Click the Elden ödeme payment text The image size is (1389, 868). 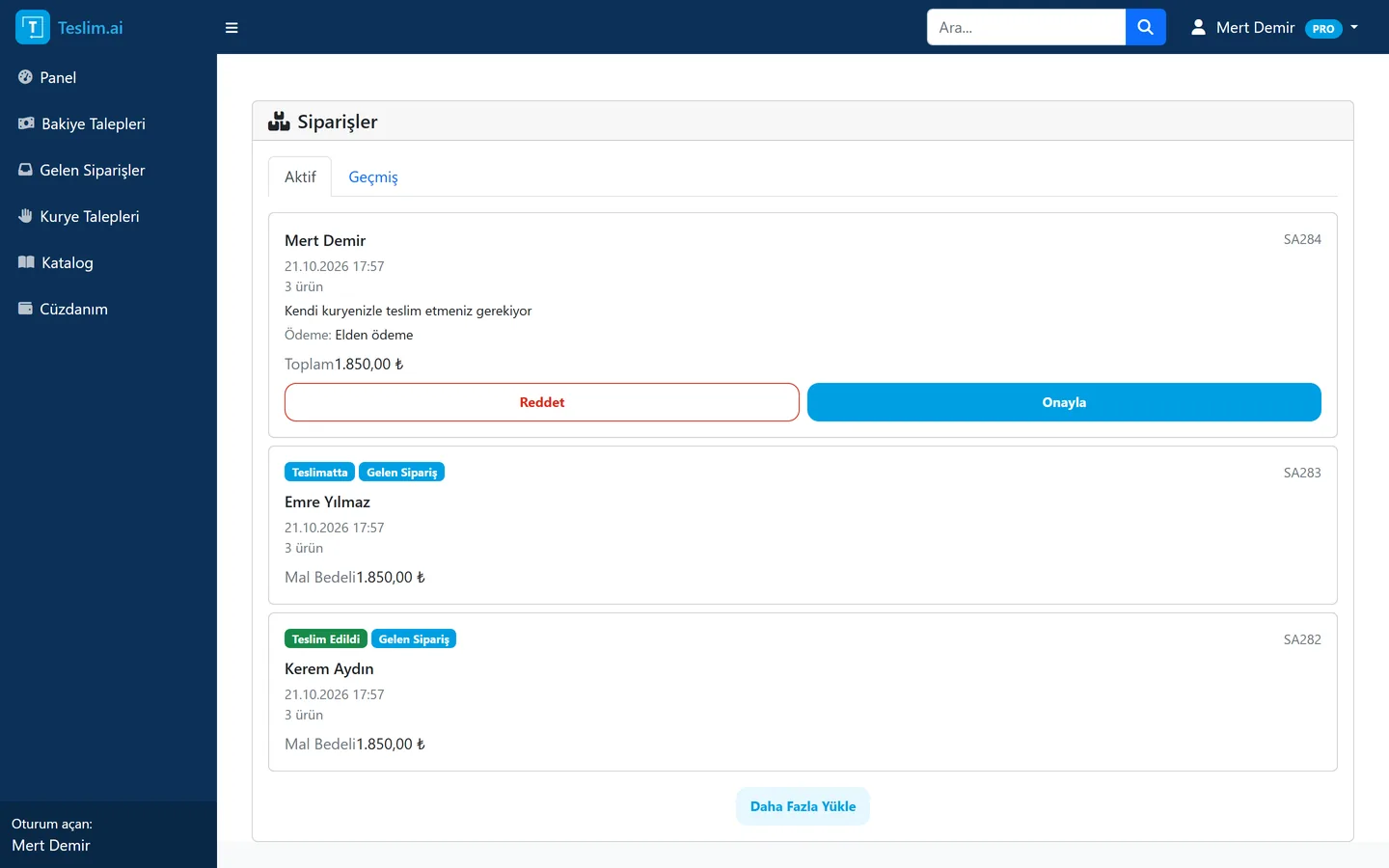374,335
